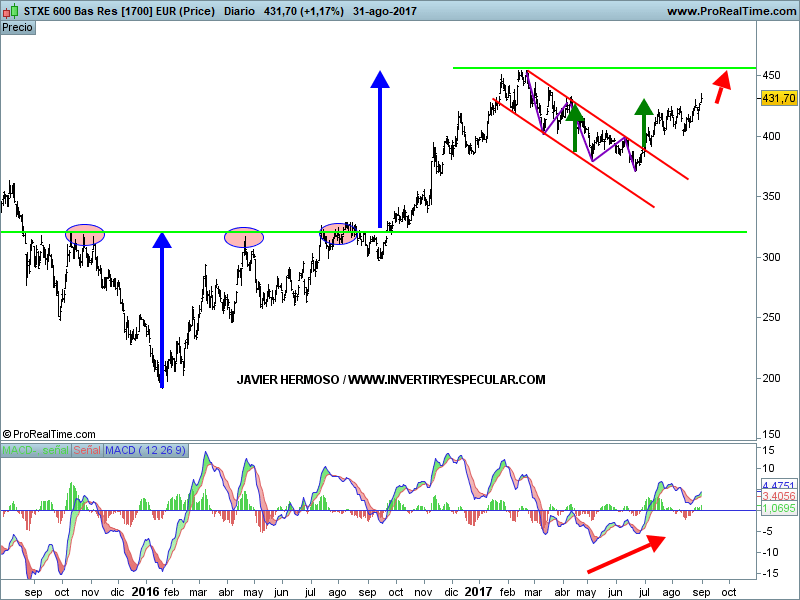Viewport: 800px width, 600px height.
Task: Click the blue 4,4751 MACD value tag
Action: pyautogui.click(x=778, y=485)
